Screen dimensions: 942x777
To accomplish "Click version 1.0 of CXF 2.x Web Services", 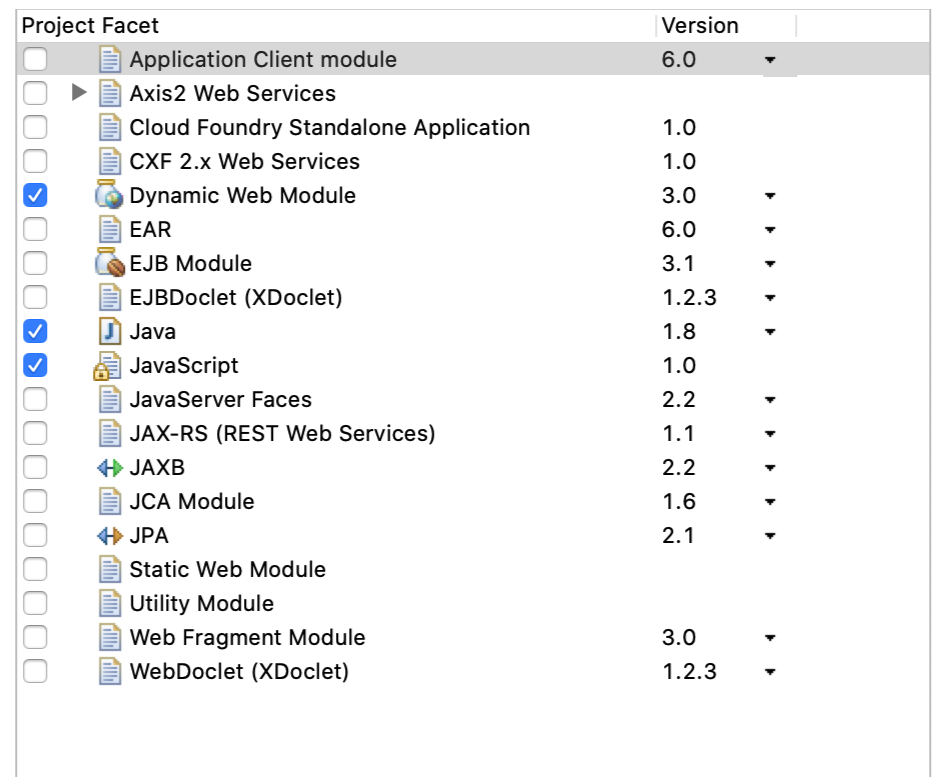I will (x=679, y=162).
